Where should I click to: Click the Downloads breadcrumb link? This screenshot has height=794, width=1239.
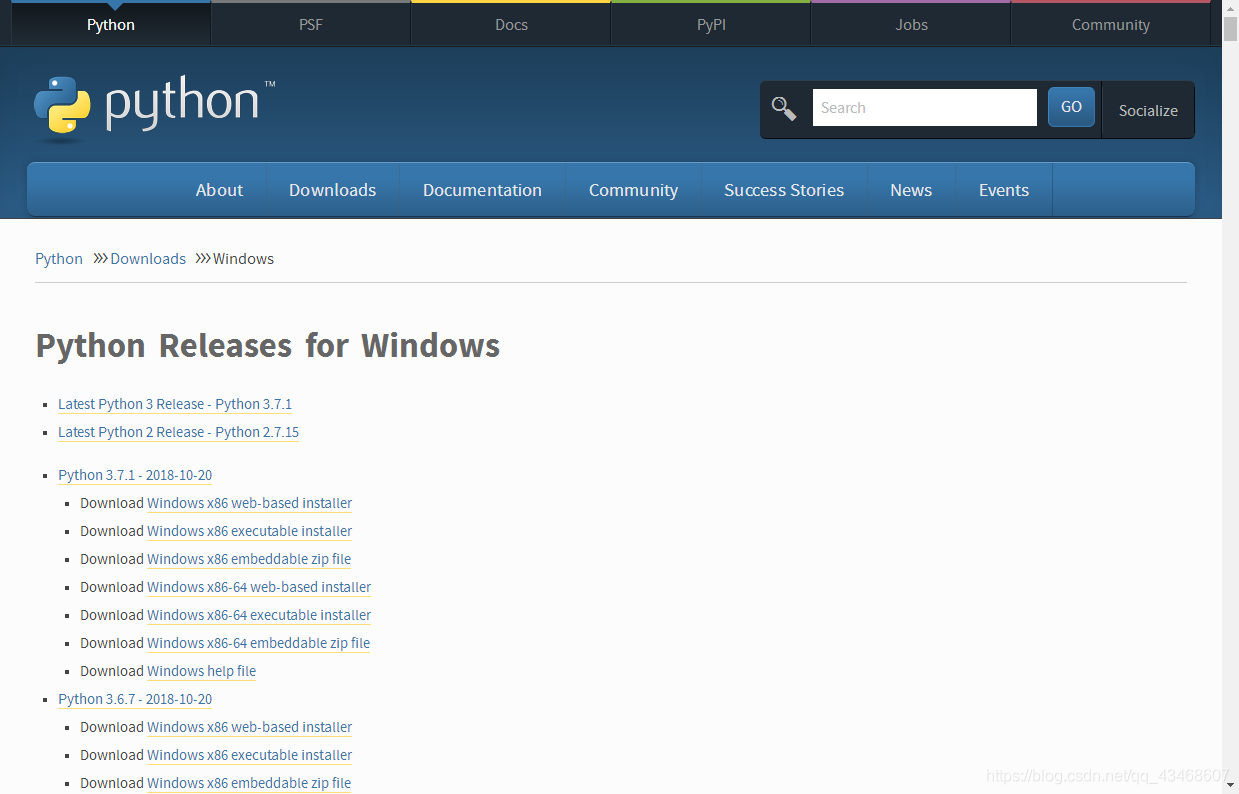(148, 258)
